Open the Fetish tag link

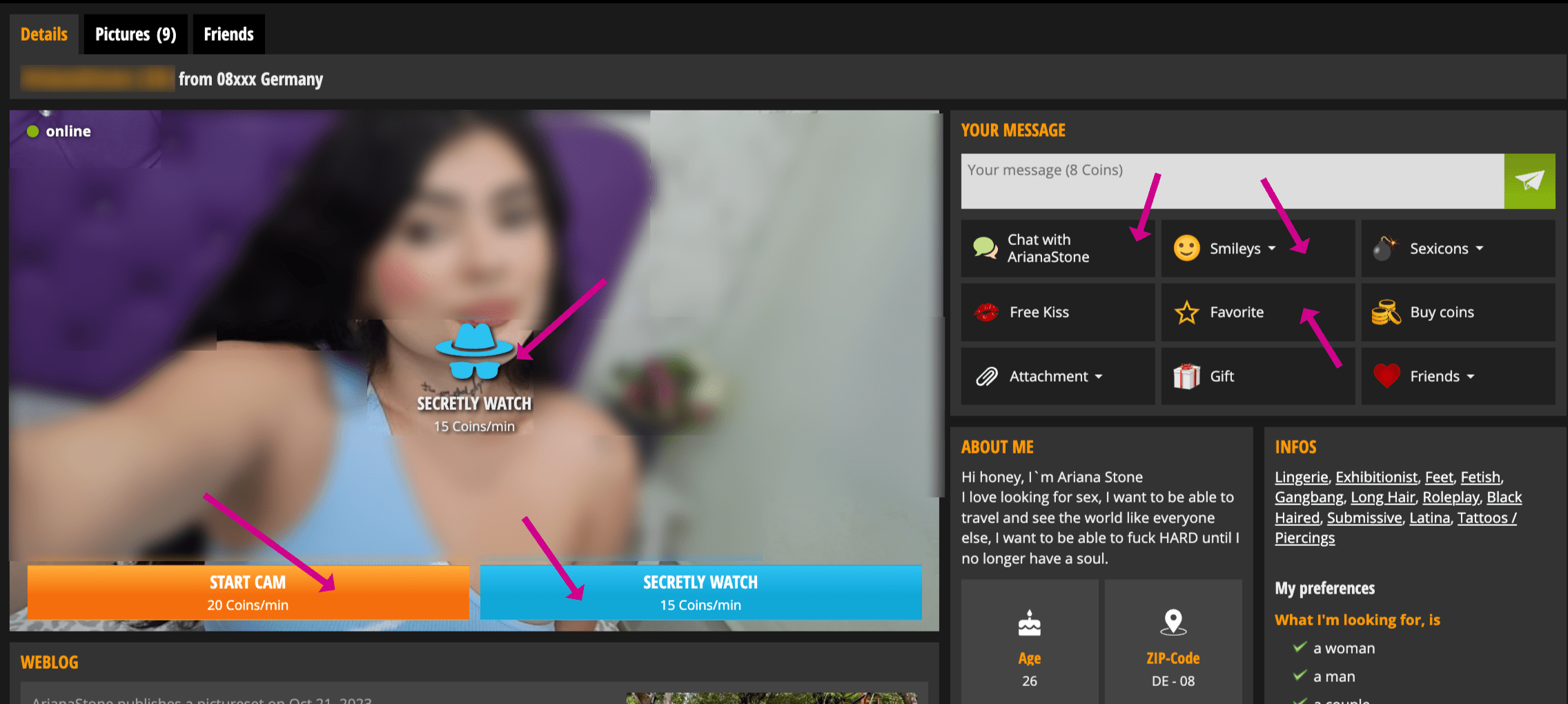(1480, 477)
